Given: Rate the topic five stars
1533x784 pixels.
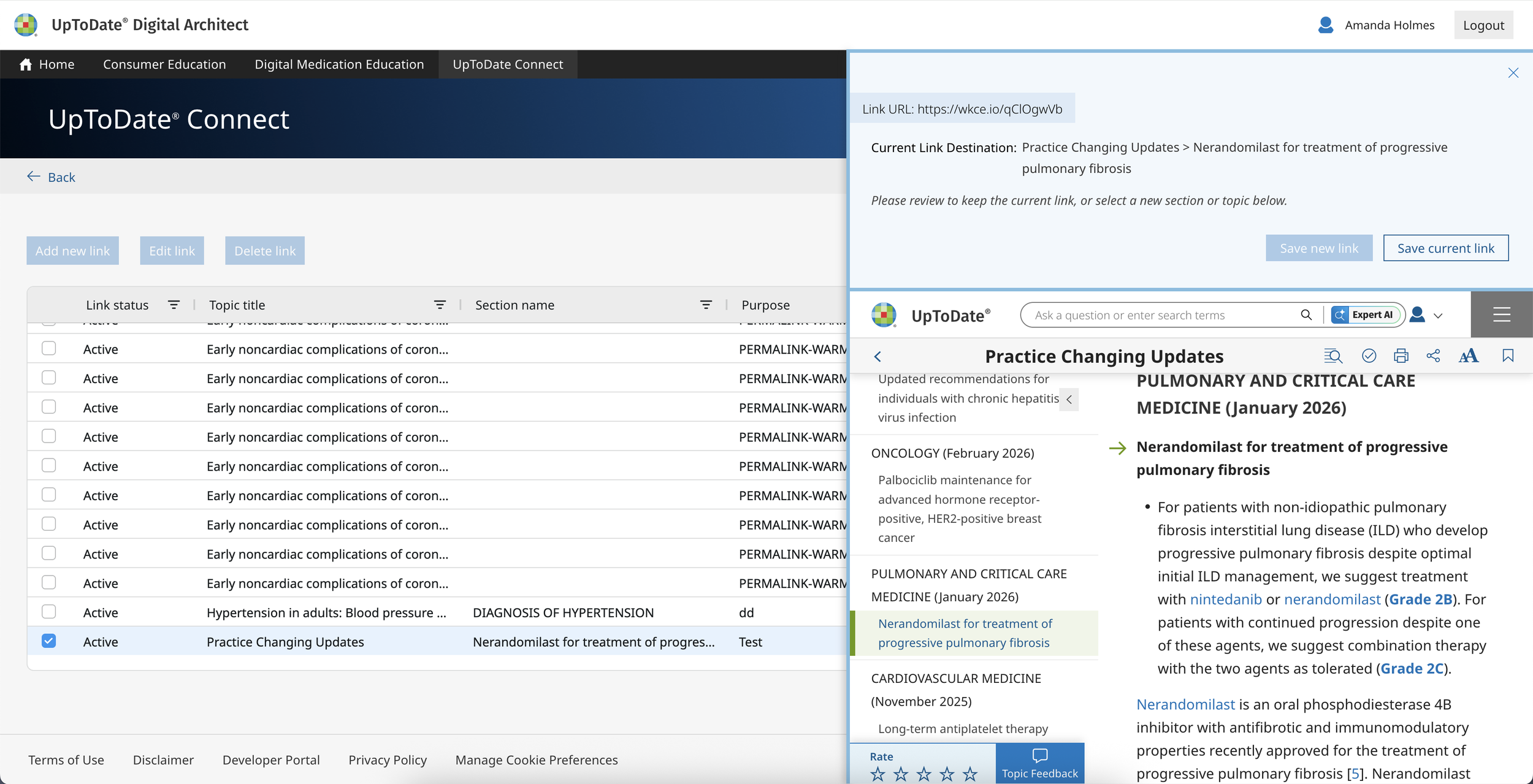Looking at the screenshot, I should click(x=969, y=774).
